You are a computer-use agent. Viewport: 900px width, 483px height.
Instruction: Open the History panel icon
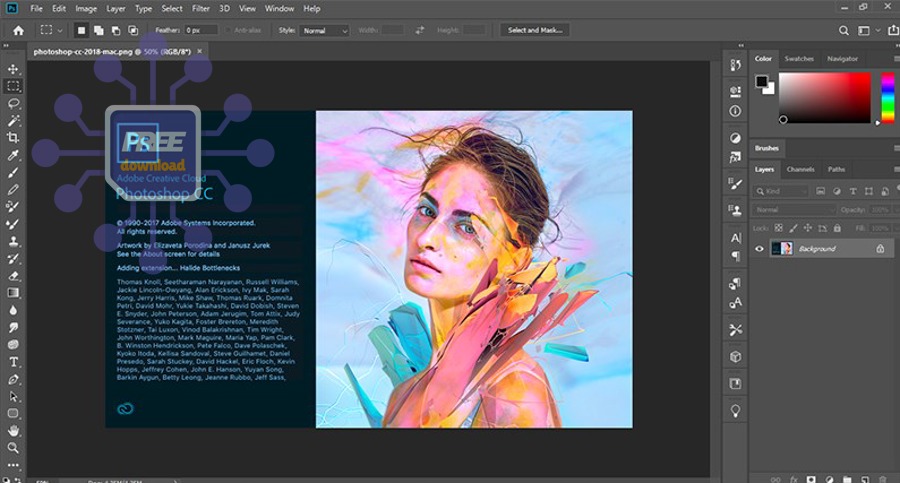pyautogui.click(x=735, y=65)
